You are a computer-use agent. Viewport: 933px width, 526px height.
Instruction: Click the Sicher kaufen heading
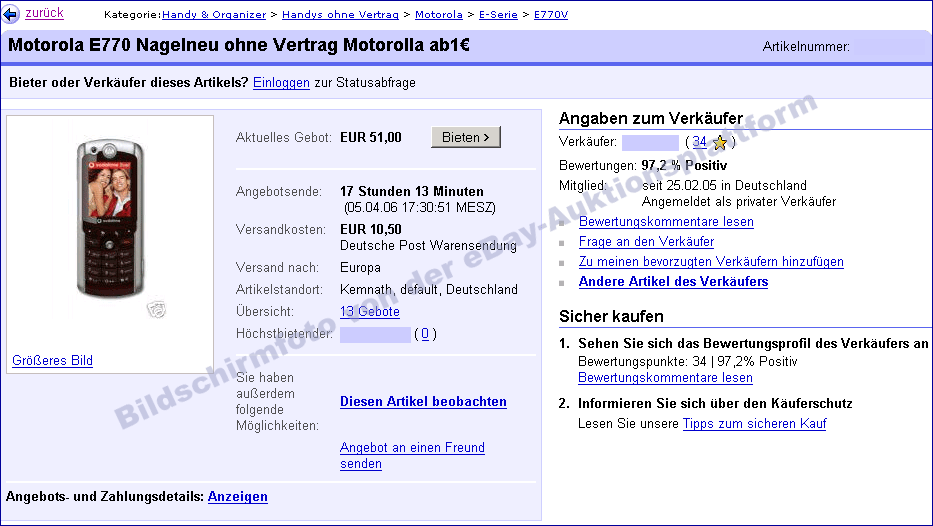(611, 317)
